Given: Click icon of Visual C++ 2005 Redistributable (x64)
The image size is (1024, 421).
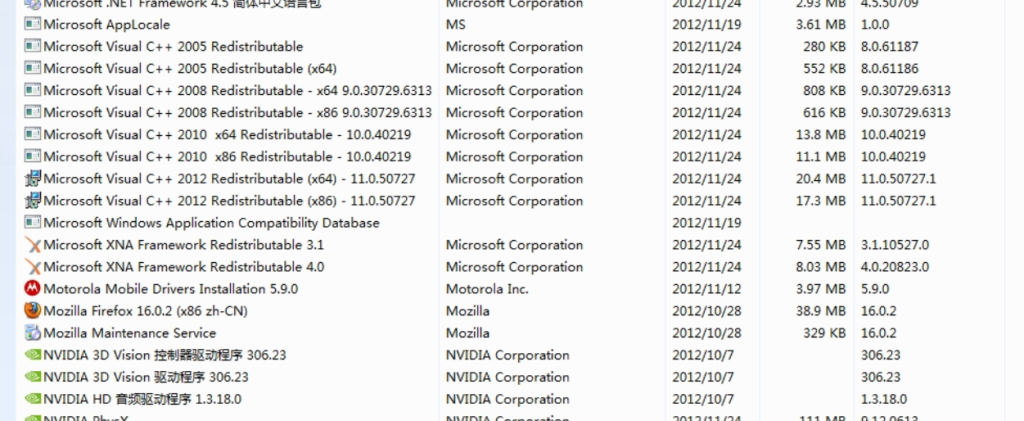Looking at the screenshot, I should [32, 68].
